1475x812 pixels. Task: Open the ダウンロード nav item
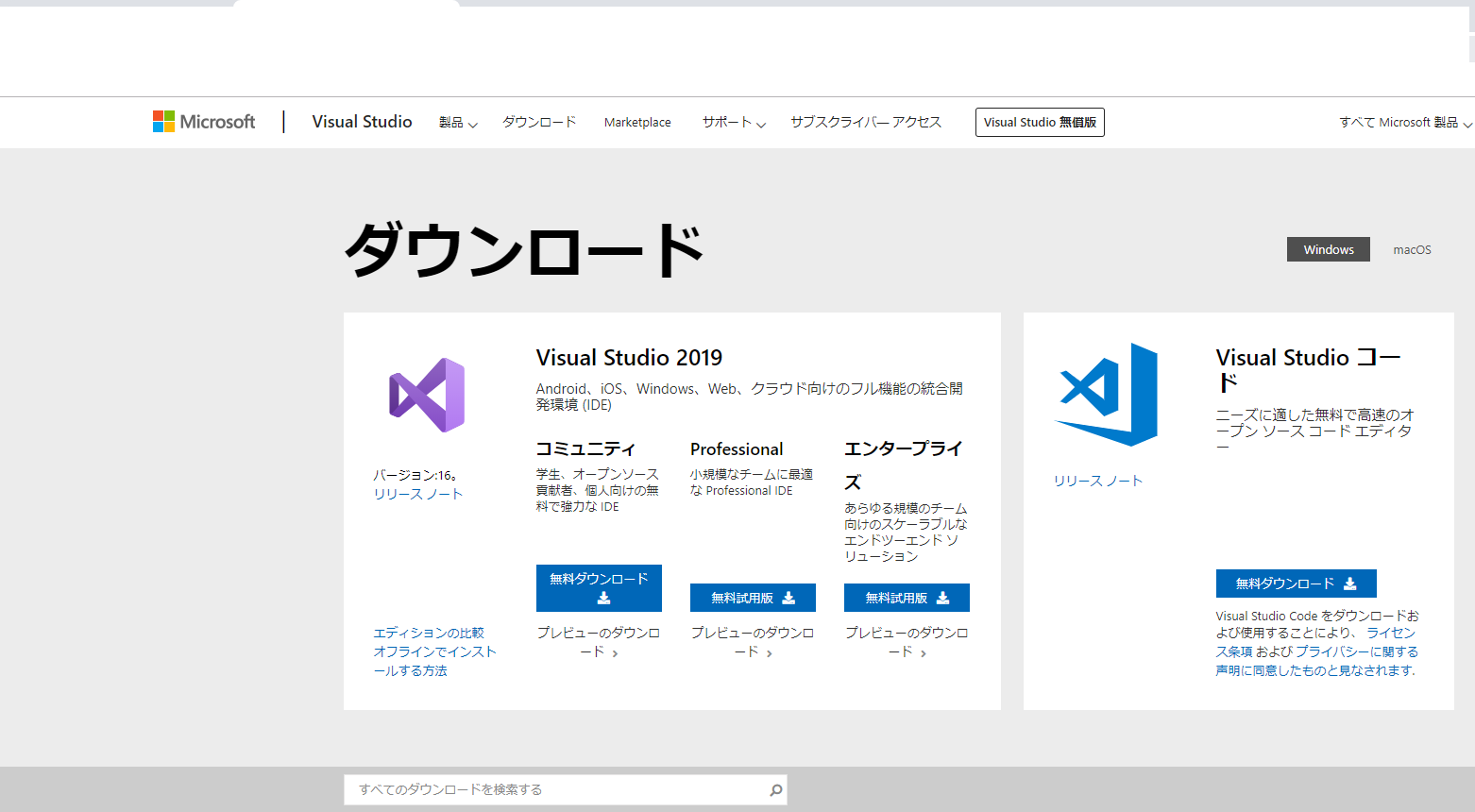tap(539, 122)
